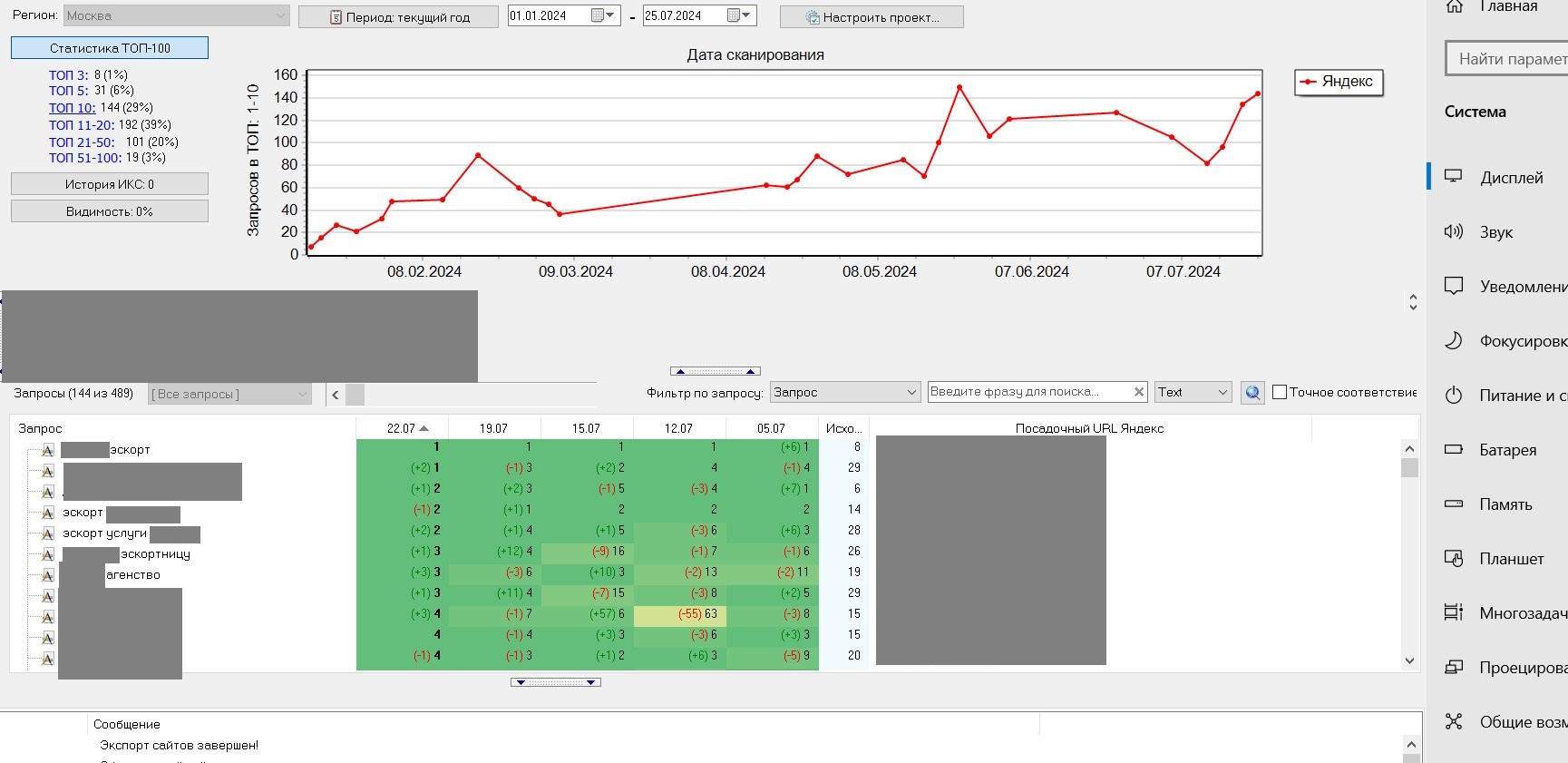Viewport: 1568px width, 763px height.
Task: Follow the 'ТОП 51-100:' link
Action: pyautogui.click(x=85, y=158)
